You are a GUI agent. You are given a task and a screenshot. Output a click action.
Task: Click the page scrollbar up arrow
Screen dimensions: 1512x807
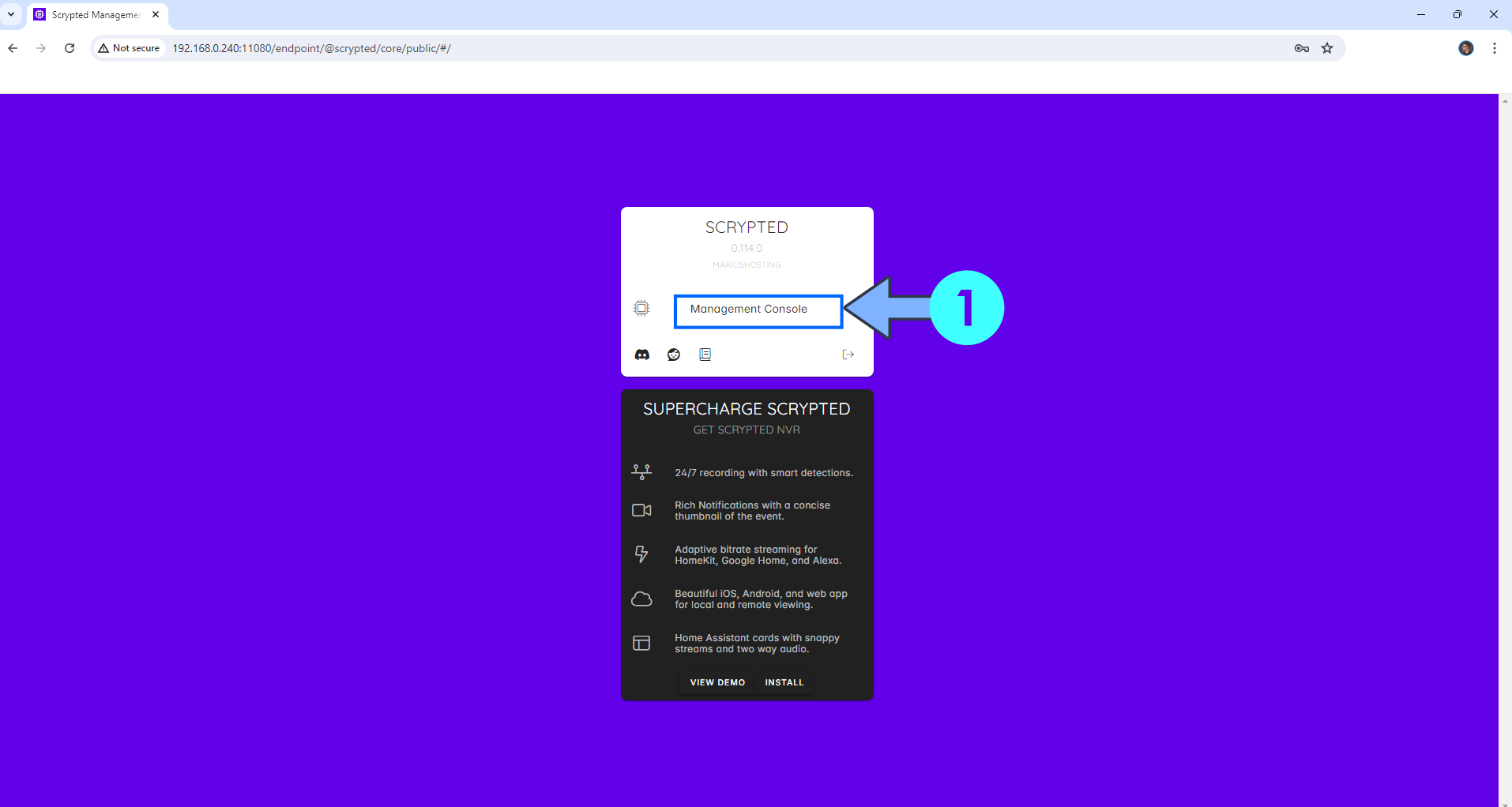[x=1505, y=100]
